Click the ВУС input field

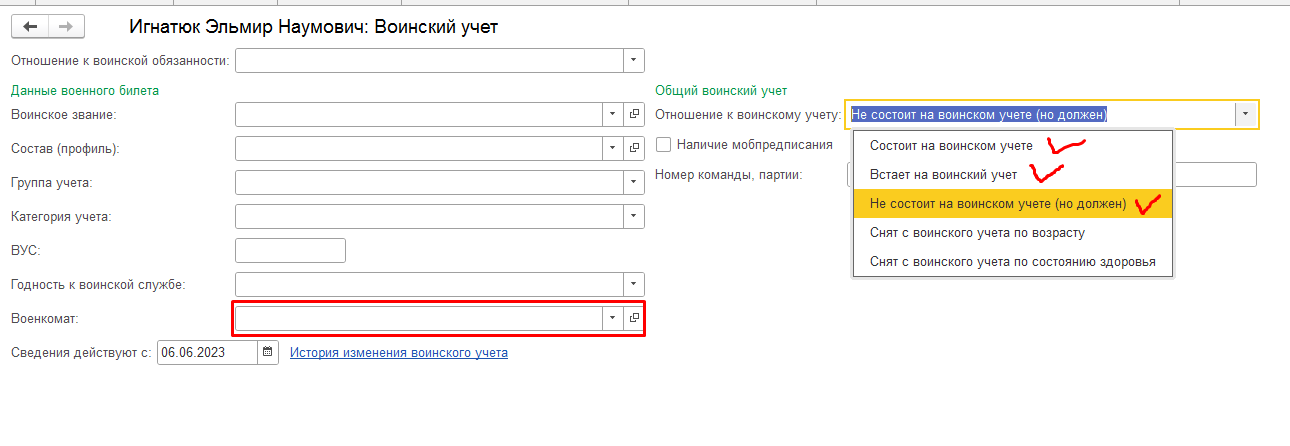(x=290, y=250)
